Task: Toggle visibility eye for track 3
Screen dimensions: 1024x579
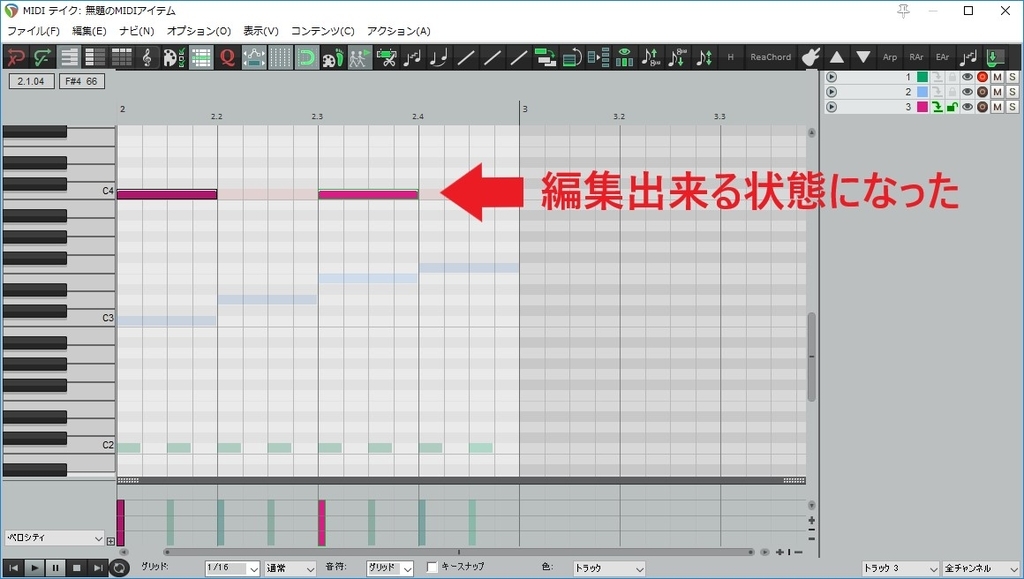Action: [x=967, y=107]
